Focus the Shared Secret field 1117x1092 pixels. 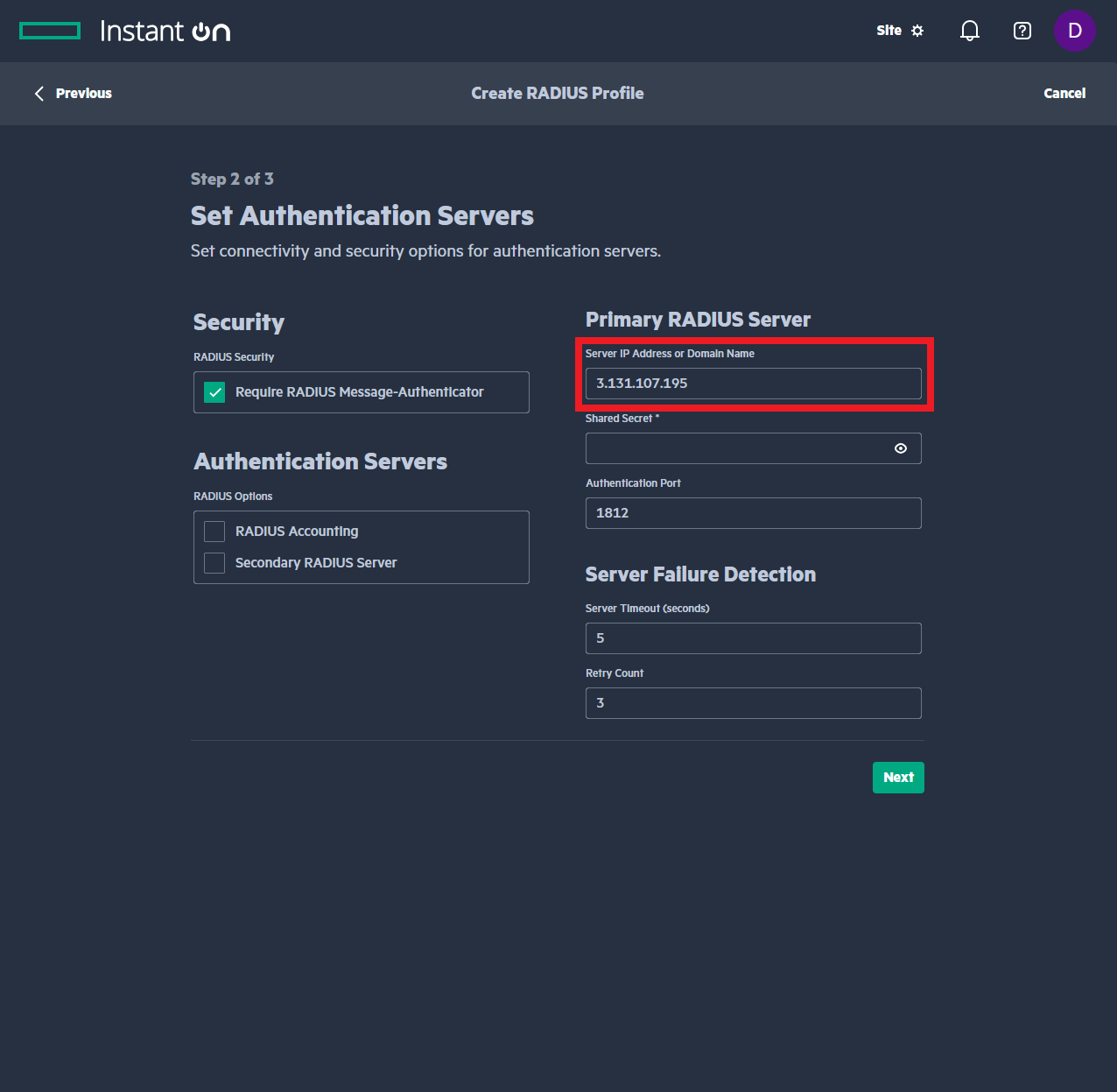click(x=754, y=448)
